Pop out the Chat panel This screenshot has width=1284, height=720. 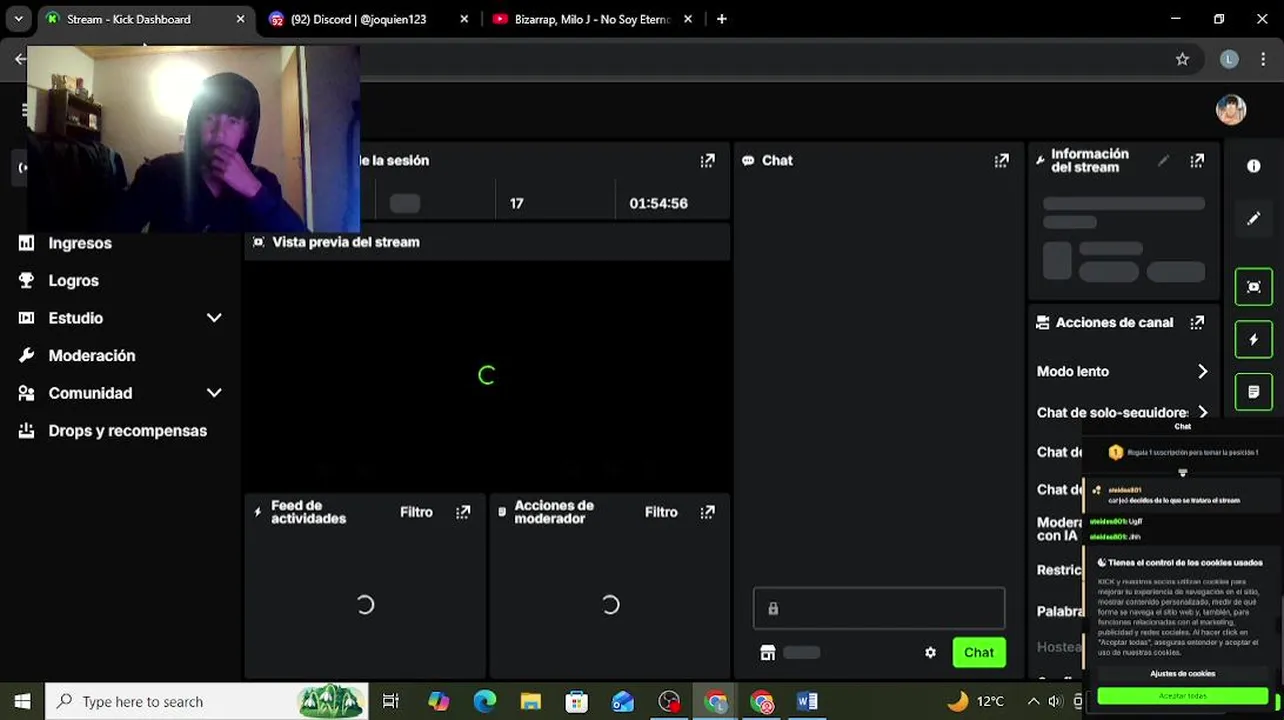1001,160
